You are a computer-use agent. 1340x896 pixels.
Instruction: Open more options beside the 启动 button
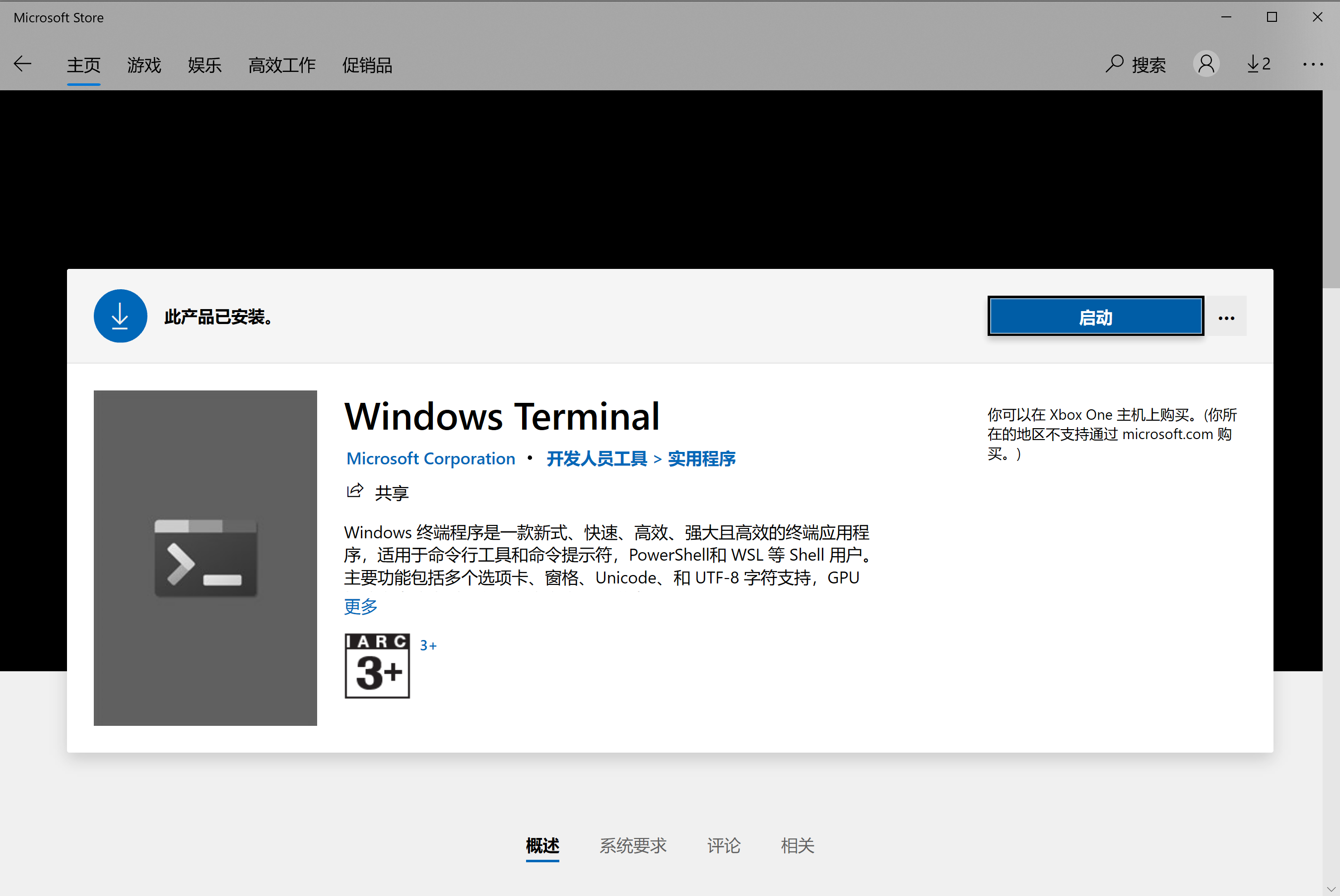coord(1226,316)
